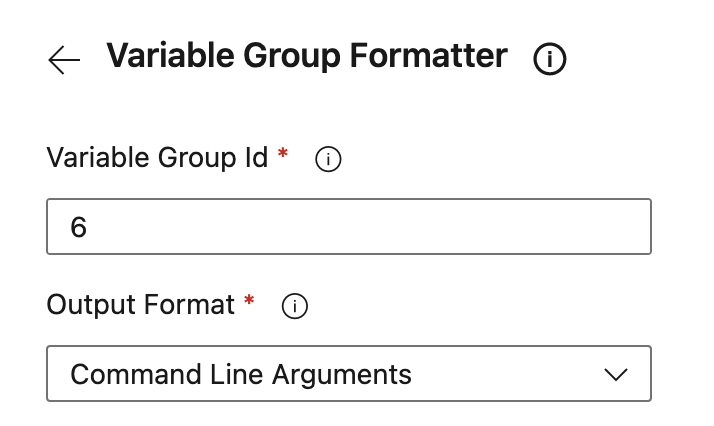Click the Output Format dropdown chevron
The height and width of the screenshot is (426, 714).
(x=616, y=375)
